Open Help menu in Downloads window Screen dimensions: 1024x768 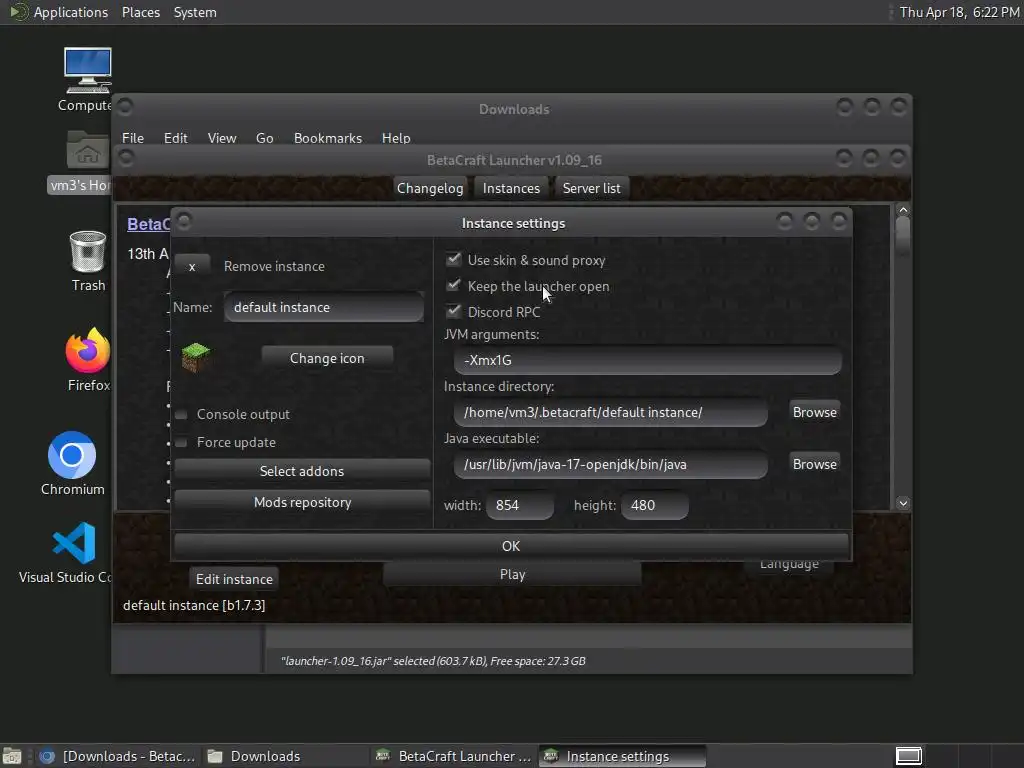pyautogui.click(x=396, y=138)
